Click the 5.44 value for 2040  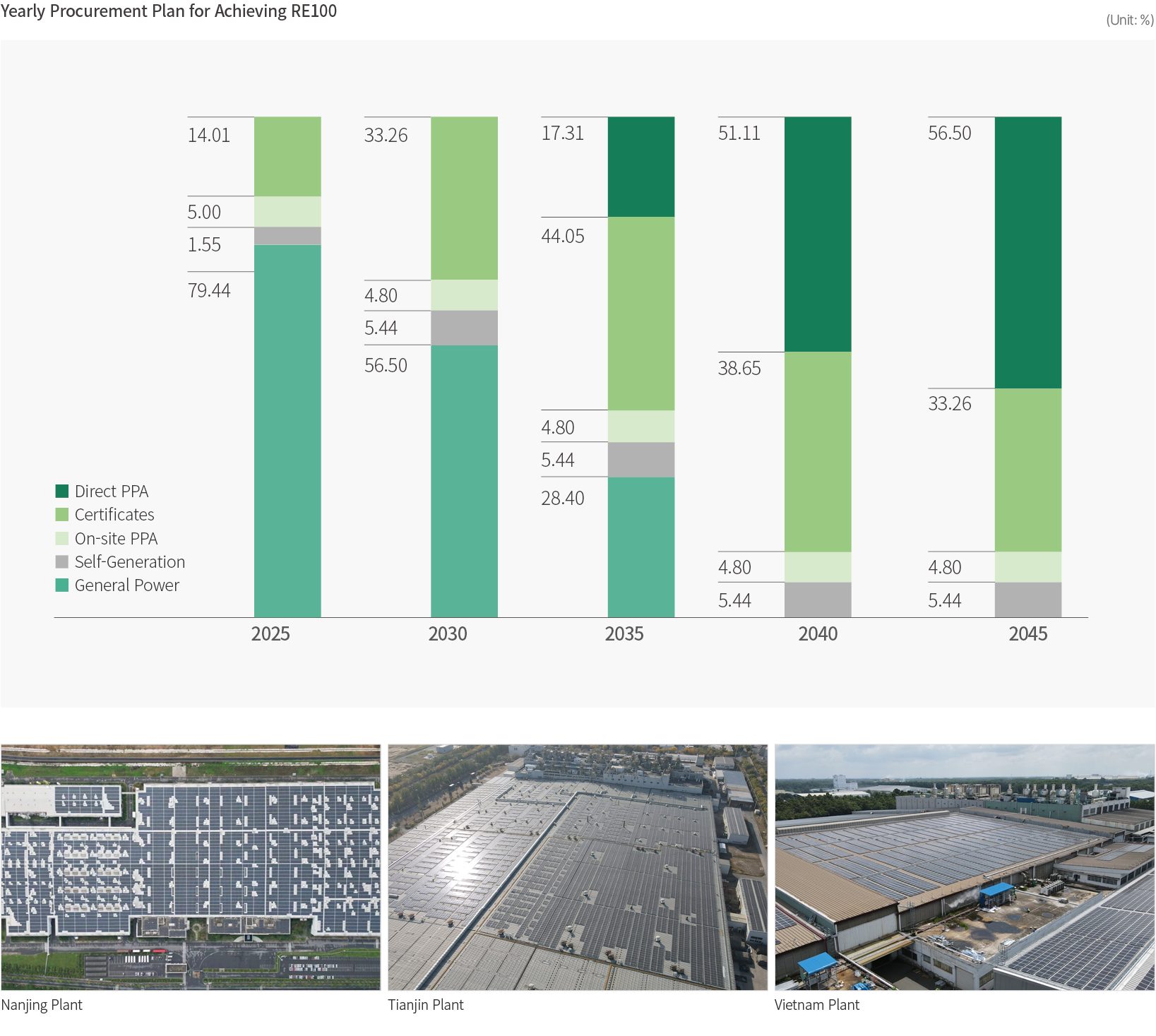tap(734, 600)
